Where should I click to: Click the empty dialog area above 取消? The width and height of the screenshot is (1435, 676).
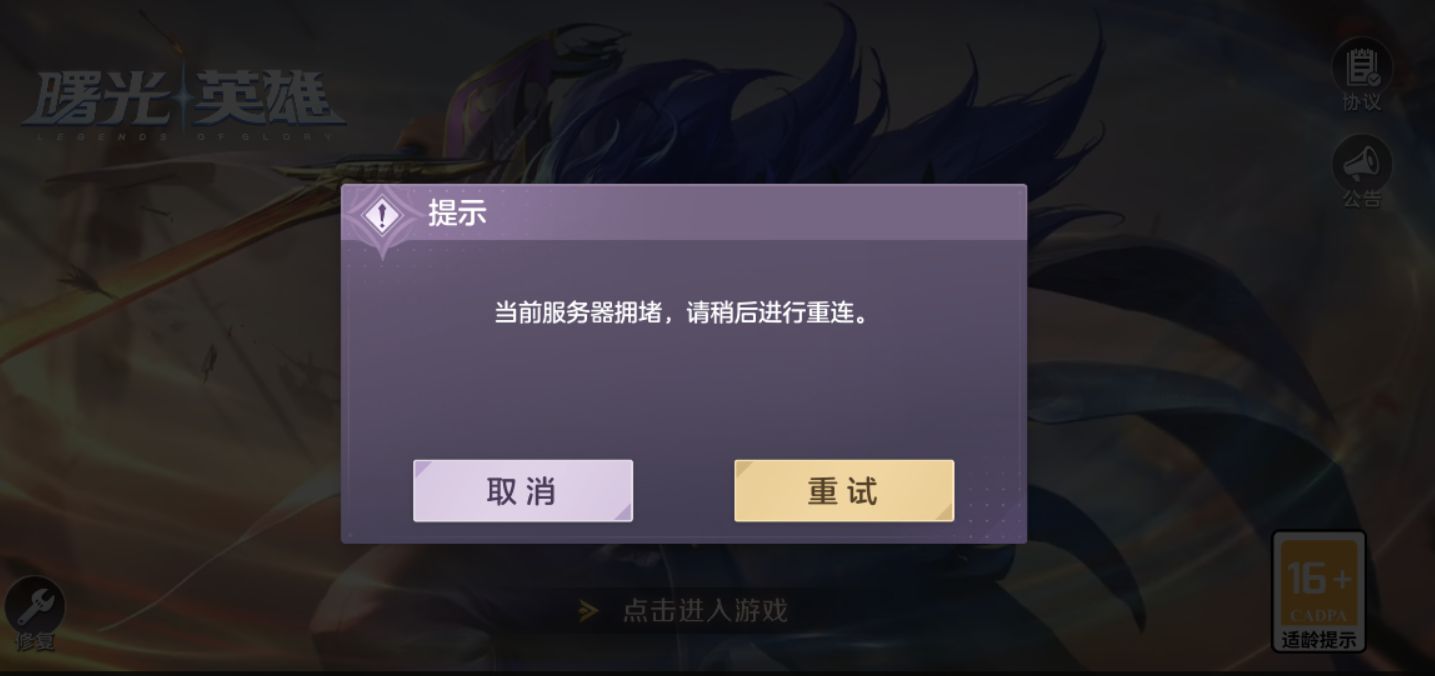(x=523, y=400)
